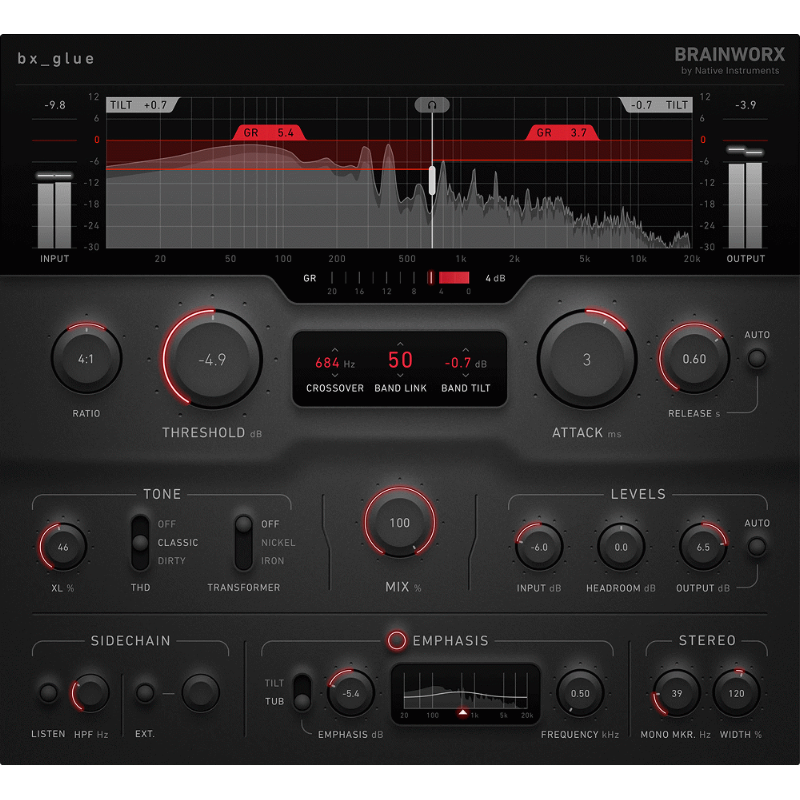
Task: Click the MONO MKR. knob showing 39
Action: pyautogui.click(x=677, y=693)
